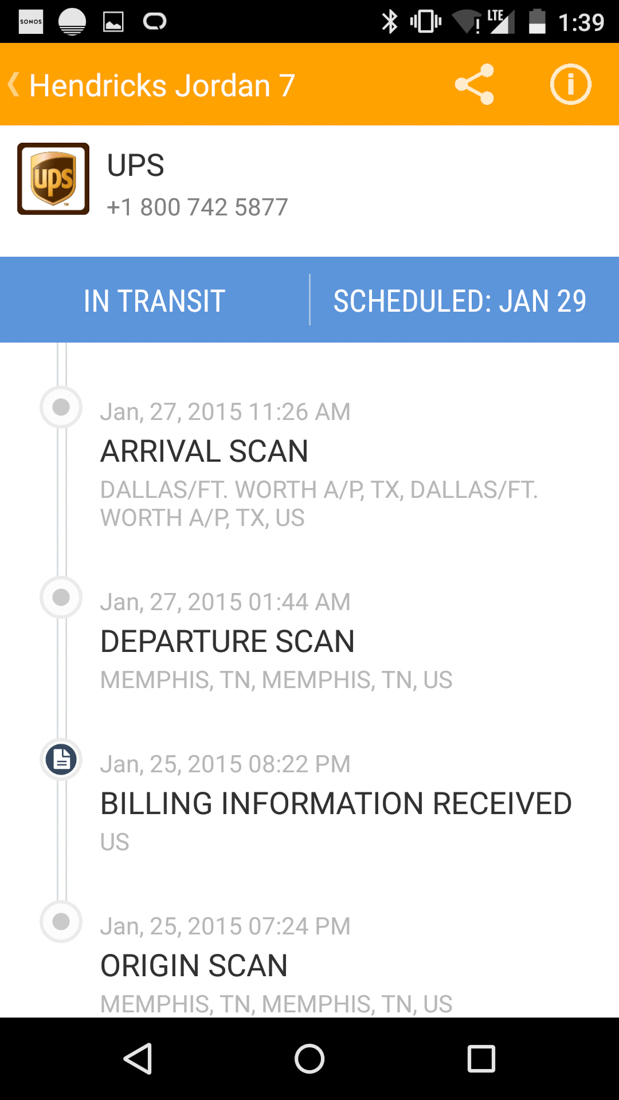Viewport: 619px width, 1100px height.
Task: Tap the Hendricks Jordan 7 title
Action: click(162, 85)
